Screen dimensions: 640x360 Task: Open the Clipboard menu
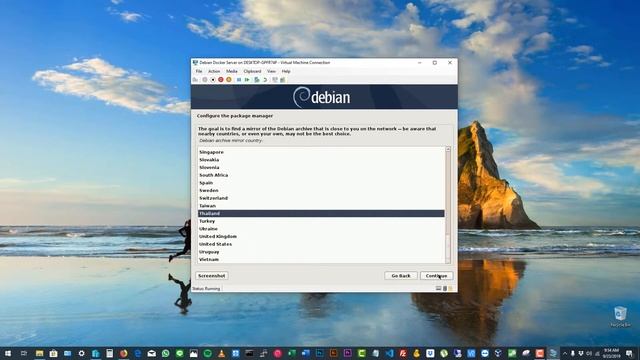click(252, 71)
